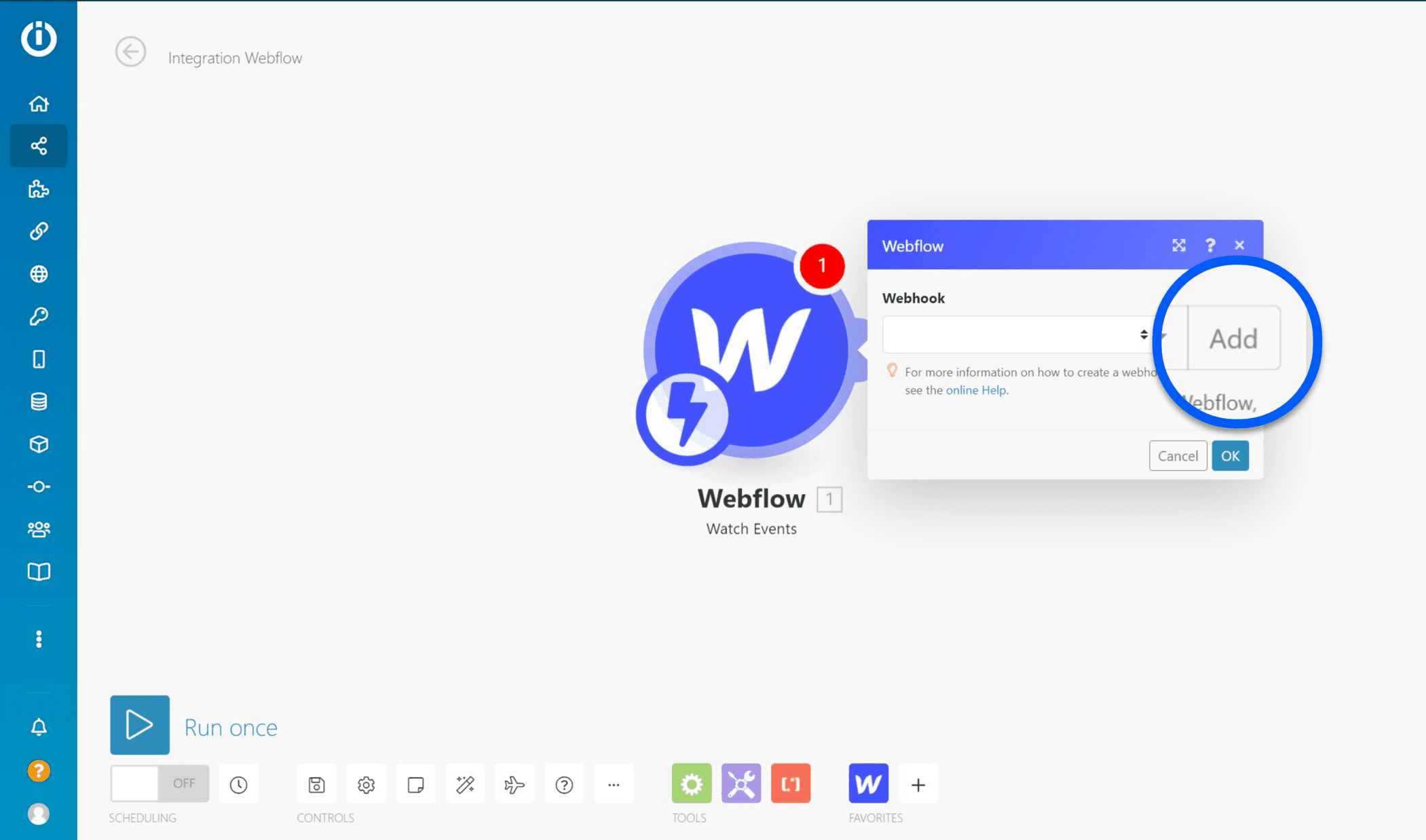Toggle the scheduling ON/OFF switch
Viewport: 1426px width, 840px height.
(160, 784)
